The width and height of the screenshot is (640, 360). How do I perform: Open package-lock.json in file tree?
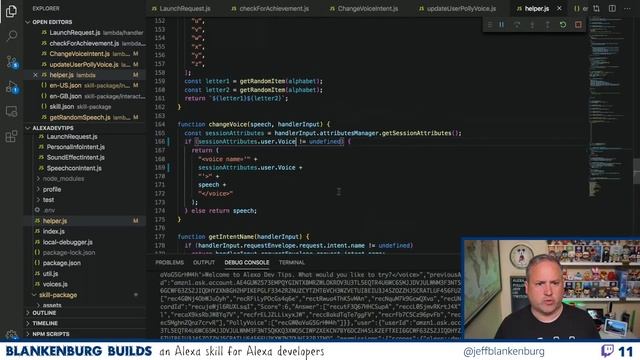click(x=69, y=253)
